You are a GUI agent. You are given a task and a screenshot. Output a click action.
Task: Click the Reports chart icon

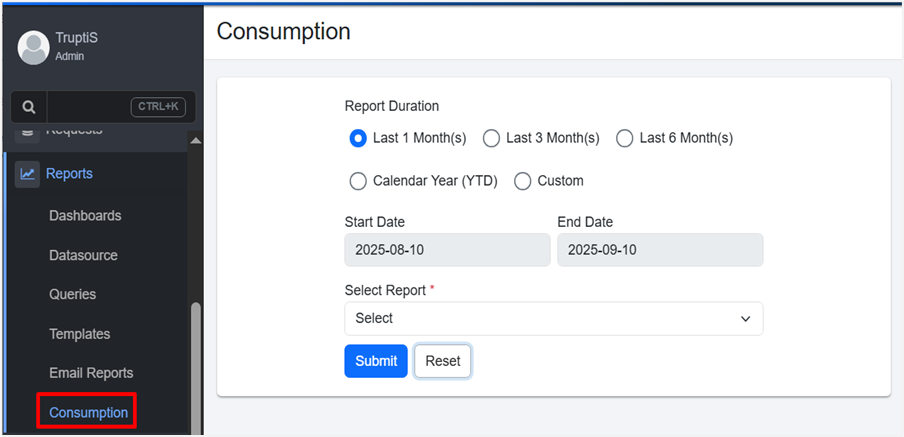click(27, 174)
